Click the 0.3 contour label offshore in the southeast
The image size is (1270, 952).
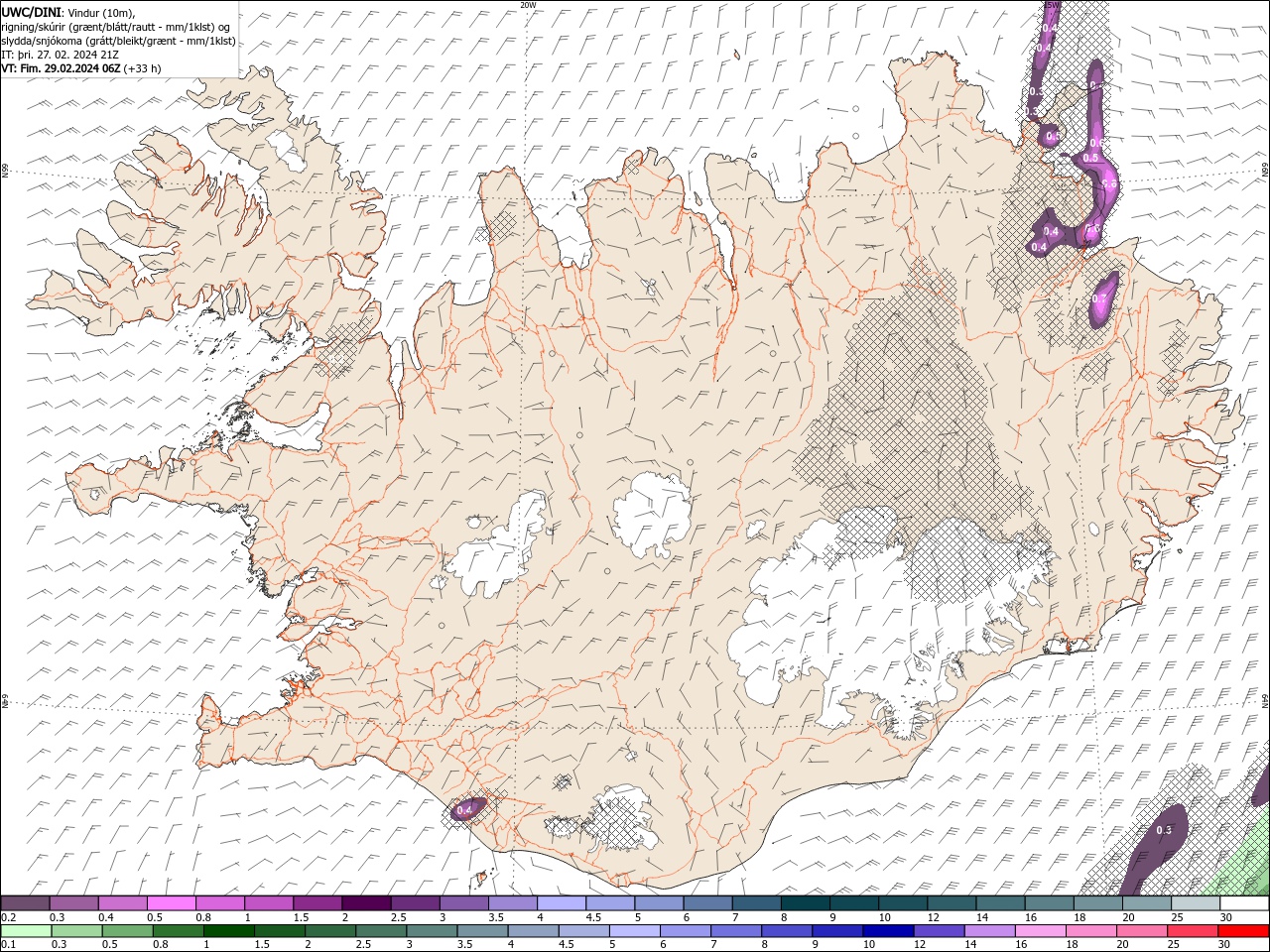1165,830
